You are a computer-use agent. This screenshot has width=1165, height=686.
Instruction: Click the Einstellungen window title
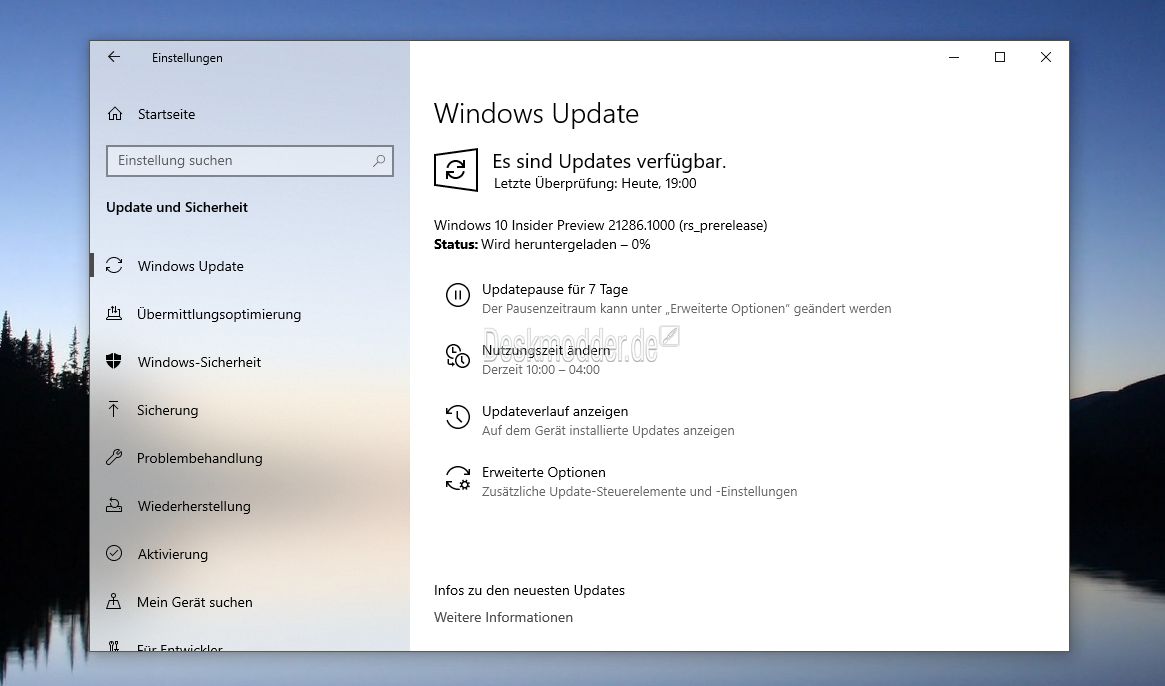(187, 58)
